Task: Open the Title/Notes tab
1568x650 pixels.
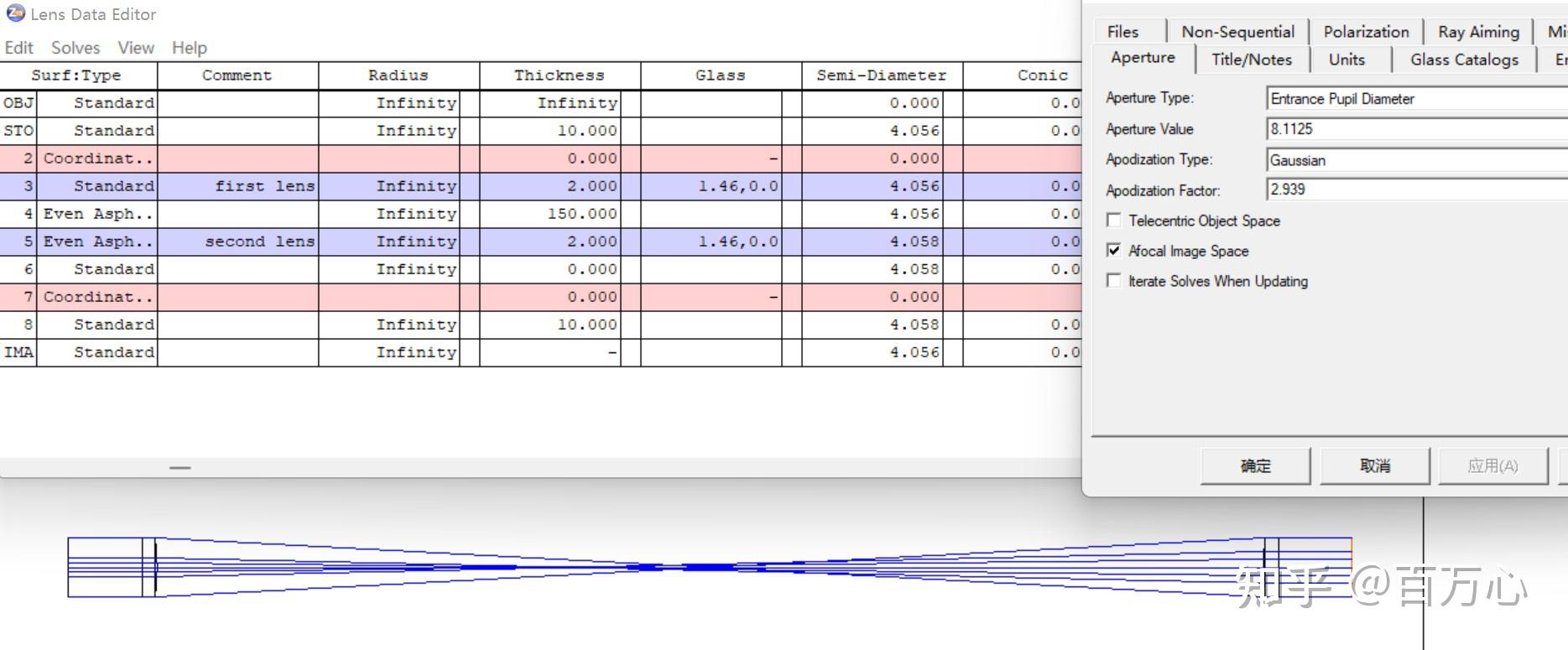Action: (1252, 60)
